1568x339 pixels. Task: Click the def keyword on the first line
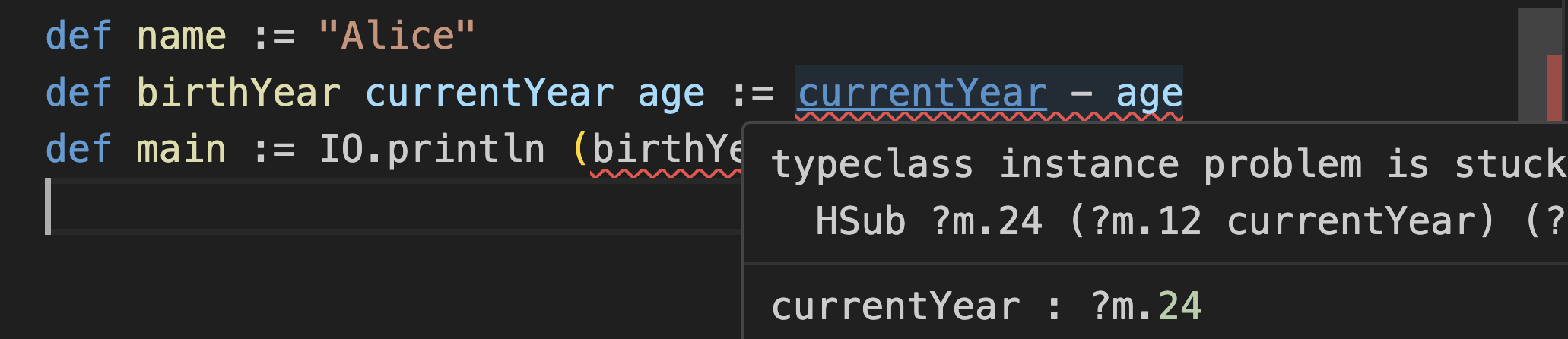pyautogui.click(x=78, y=36)
